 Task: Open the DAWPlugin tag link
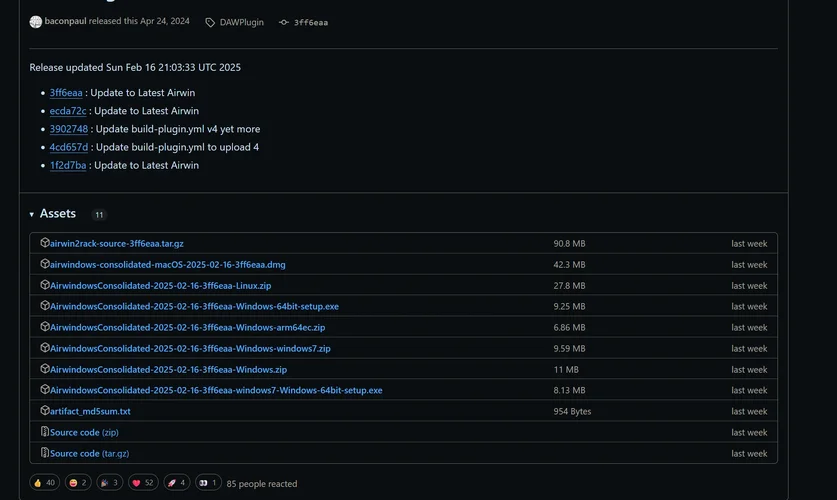click(x=242, y=22)
